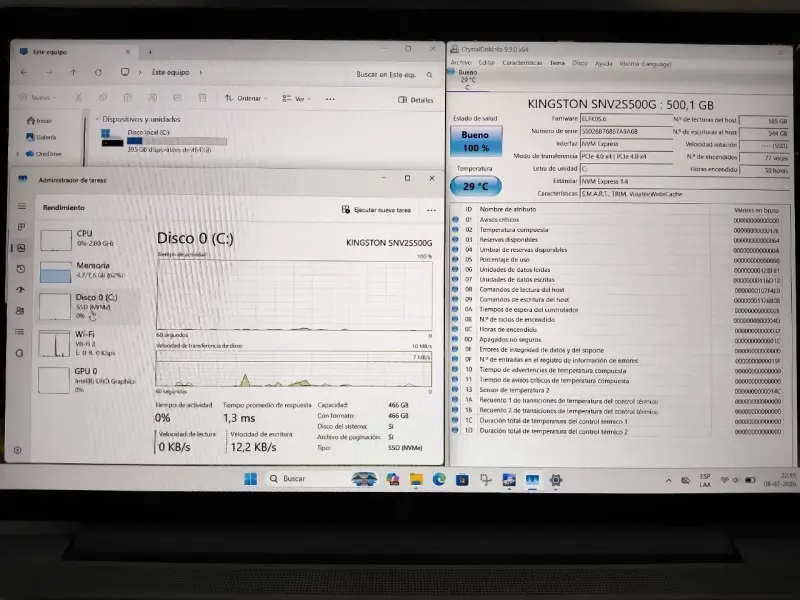The width and height of the screenshot is (800, 600).
Task: Open Processes page icon in Task Manager sidebar
Action: click(x=21, y=227)
